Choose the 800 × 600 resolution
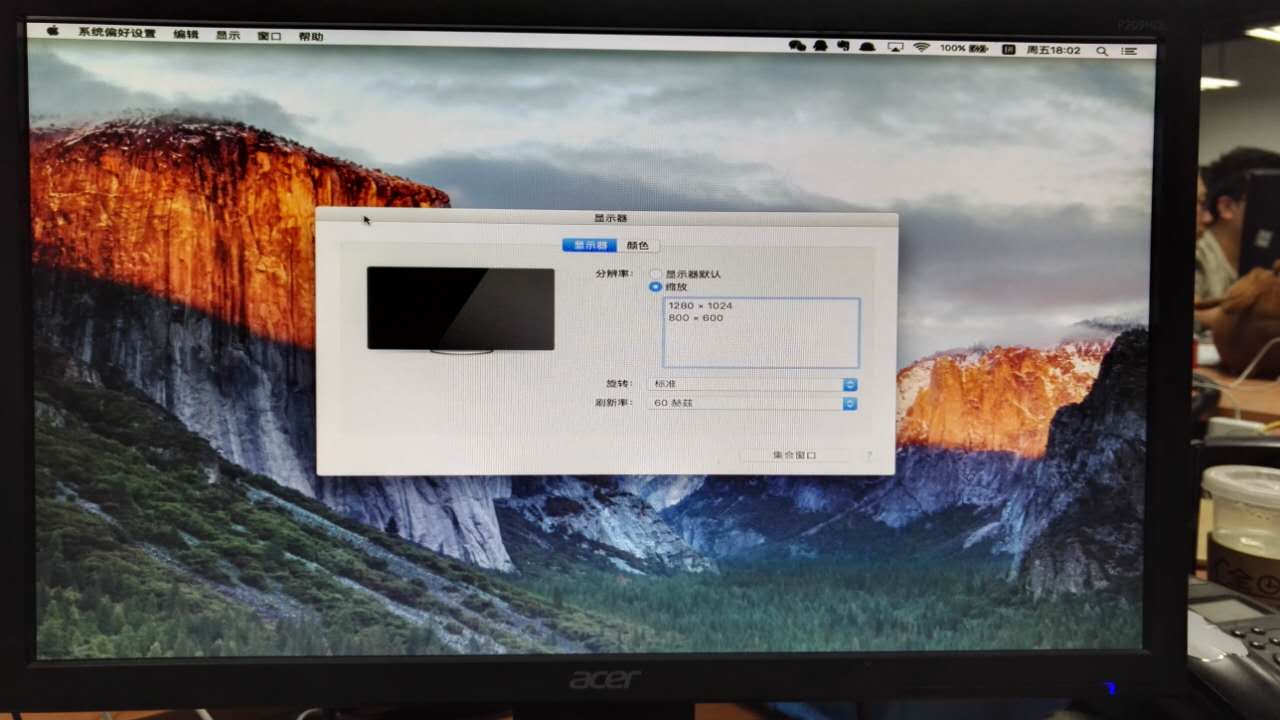The image size is (1280, 720). coord(696,318)
